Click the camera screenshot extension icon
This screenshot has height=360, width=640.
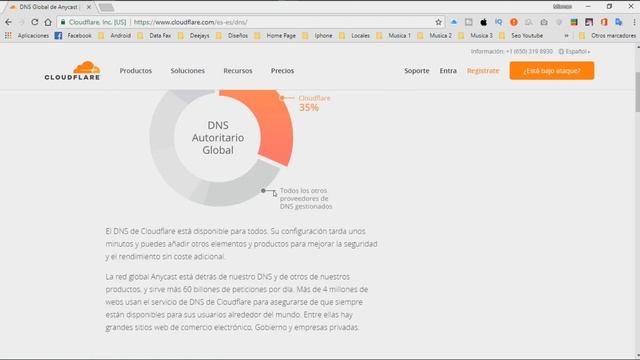coord(544,22)
